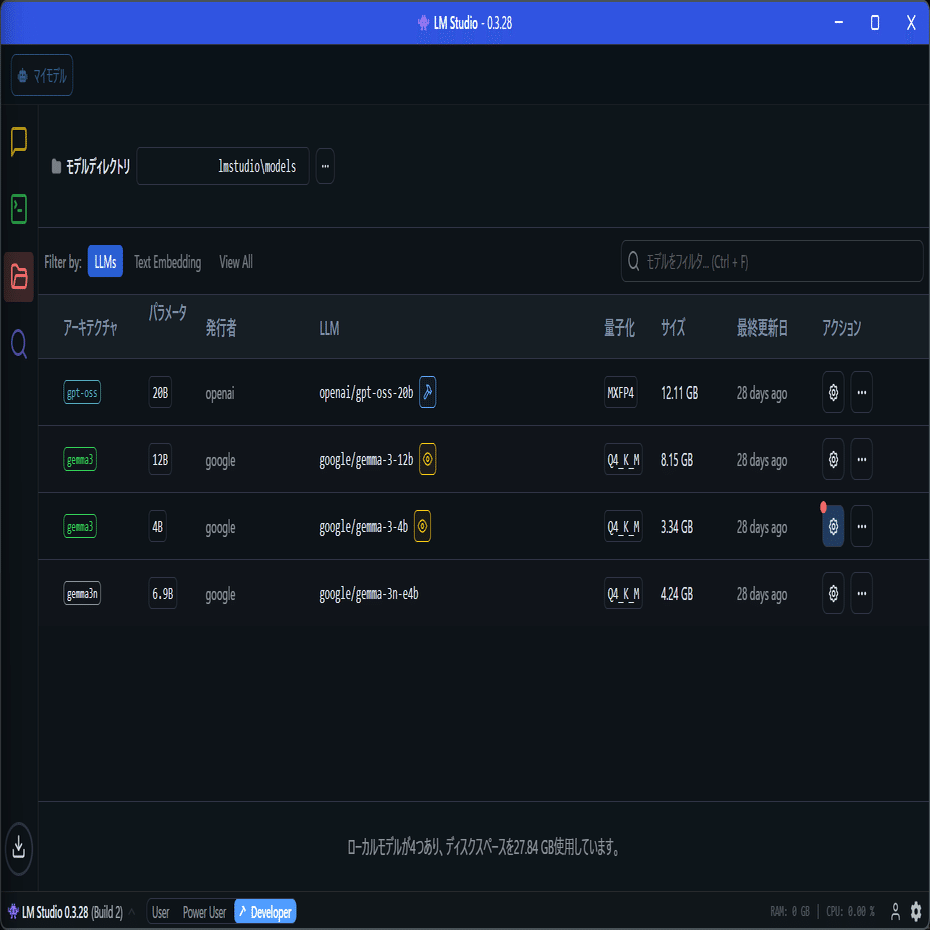Viewport: 930px width, 930px height.
Task: Select the google/gemma-3-4b model name
Action: tap(364, 527)
